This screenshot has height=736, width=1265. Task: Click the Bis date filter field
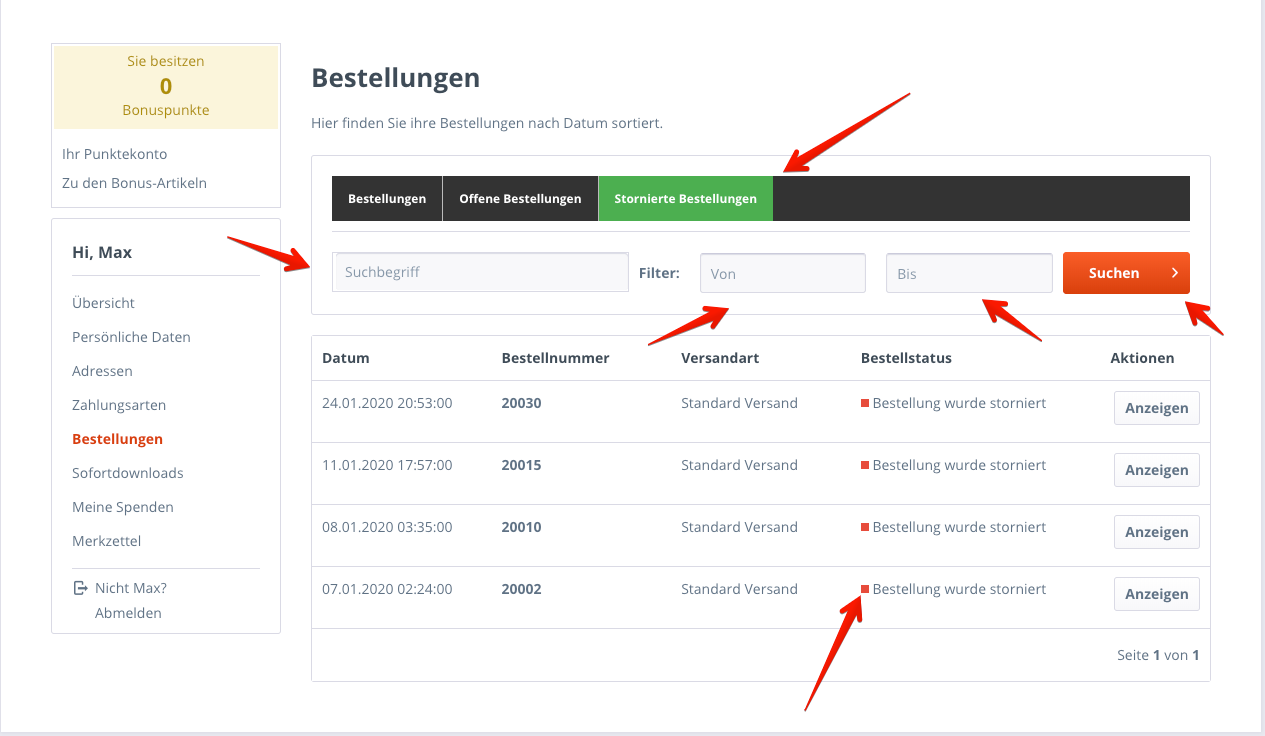point(969,273)
